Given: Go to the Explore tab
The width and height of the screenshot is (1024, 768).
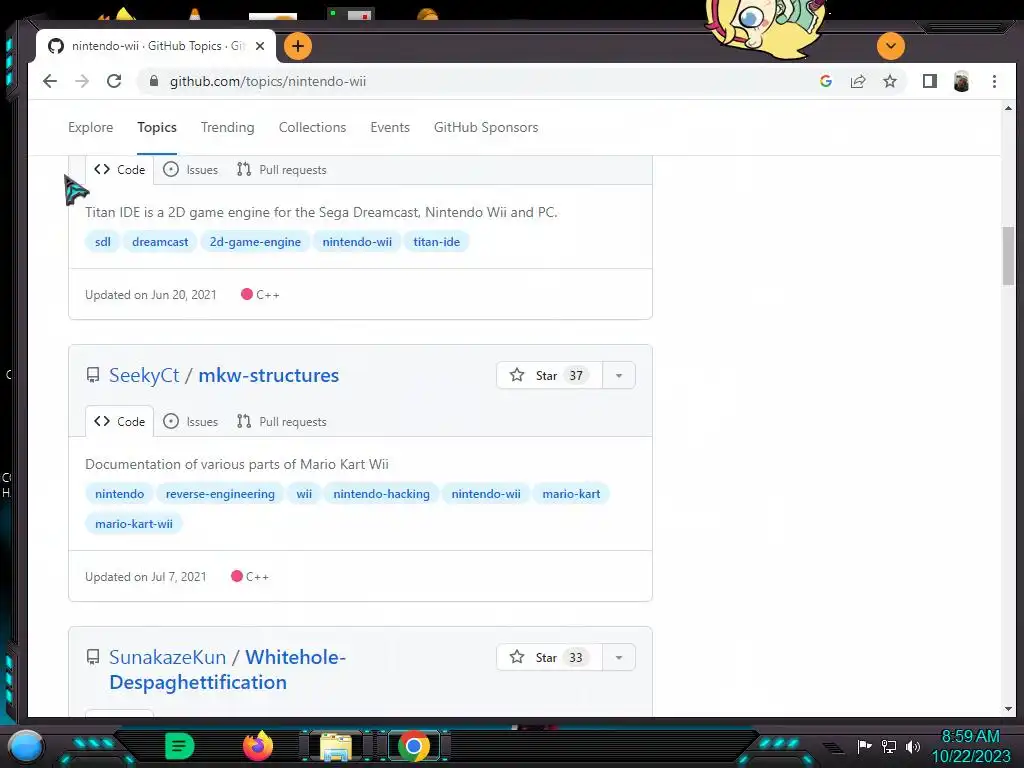Looking at the screenshot, I should [91, 127].
